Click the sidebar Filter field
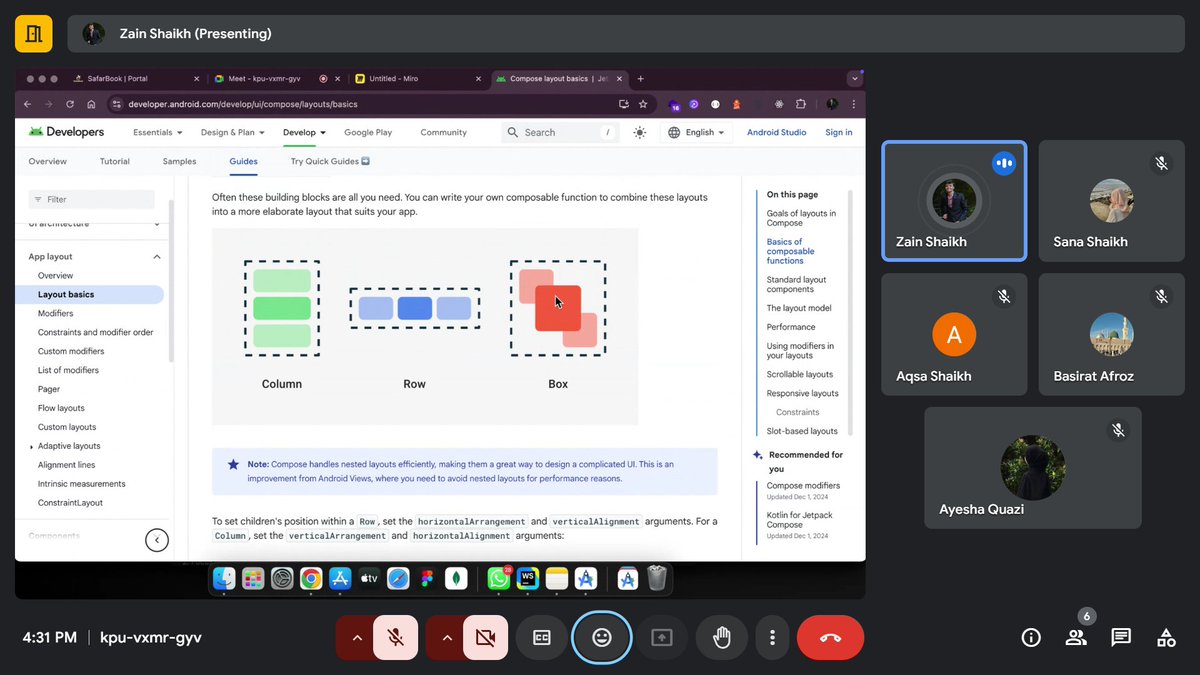This screenshot has height=675, width=1200. (x=91, y=199)
